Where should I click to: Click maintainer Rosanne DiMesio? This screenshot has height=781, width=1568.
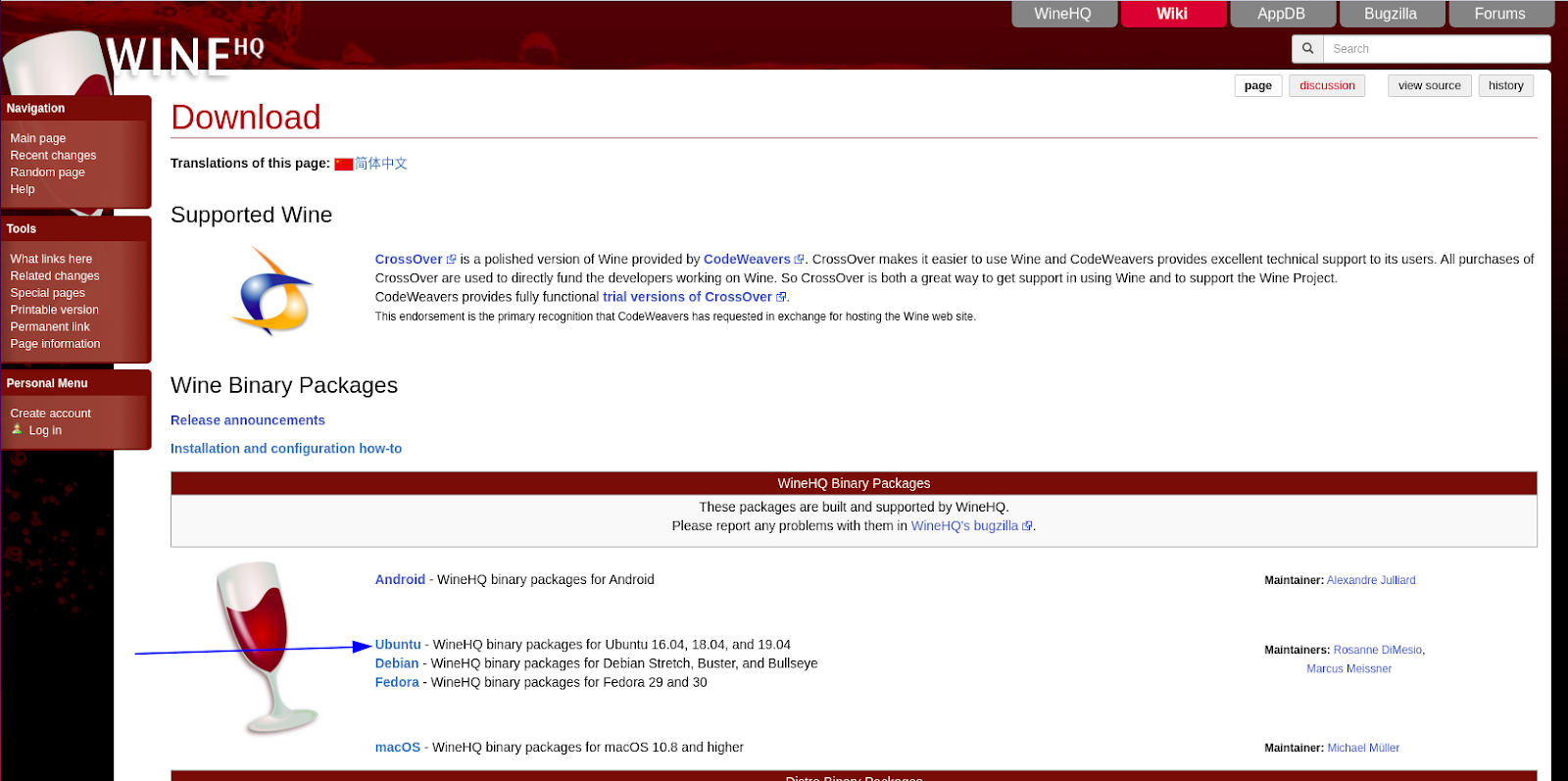coord(1378,650)
